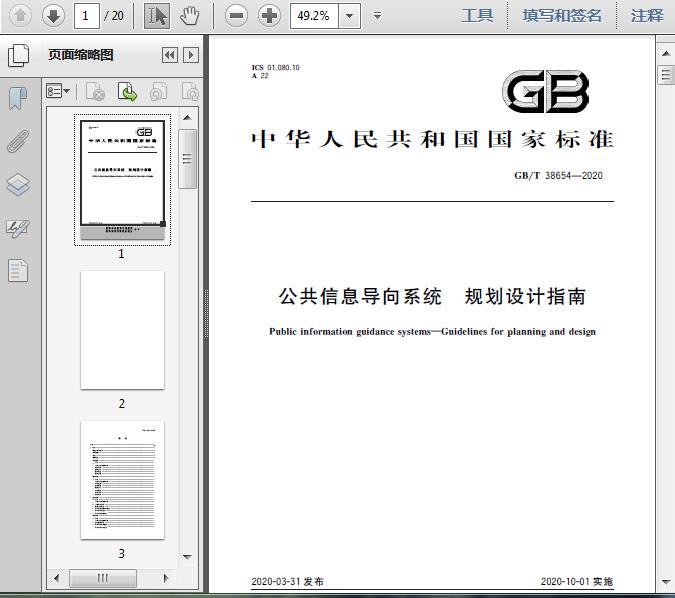Open the page thumbnails sidebar icon
Viewport: 675px width, 598px height.
click(18, 55)
